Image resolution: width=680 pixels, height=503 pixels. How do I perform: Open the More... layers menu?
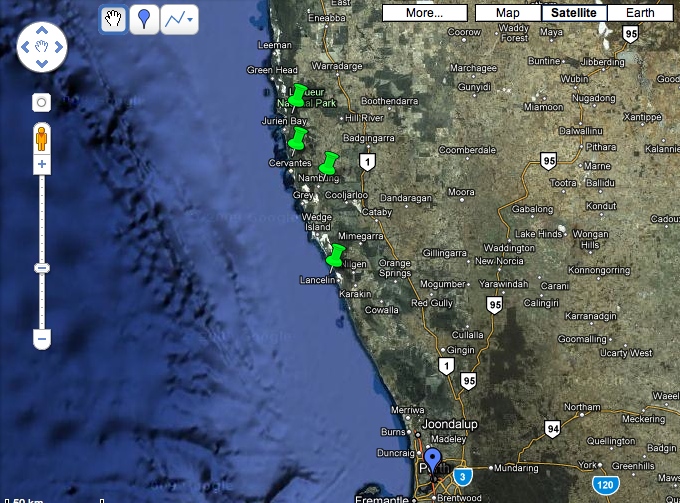click(x=425, y=13)
